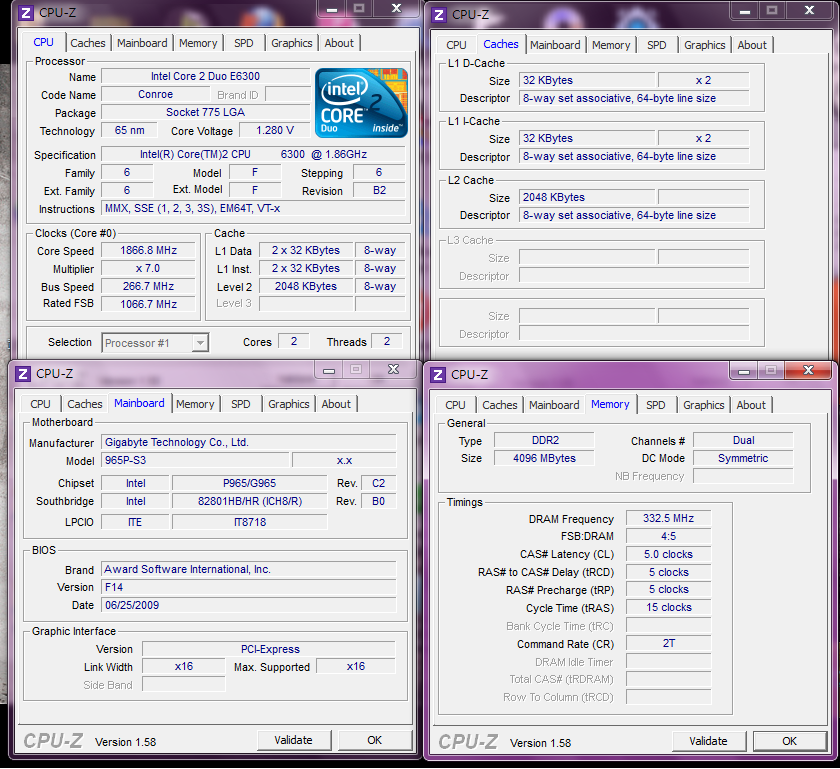Click the Intel Core 2 Duo logo
This screenshot has width=840, height=769.
point(361,103)
